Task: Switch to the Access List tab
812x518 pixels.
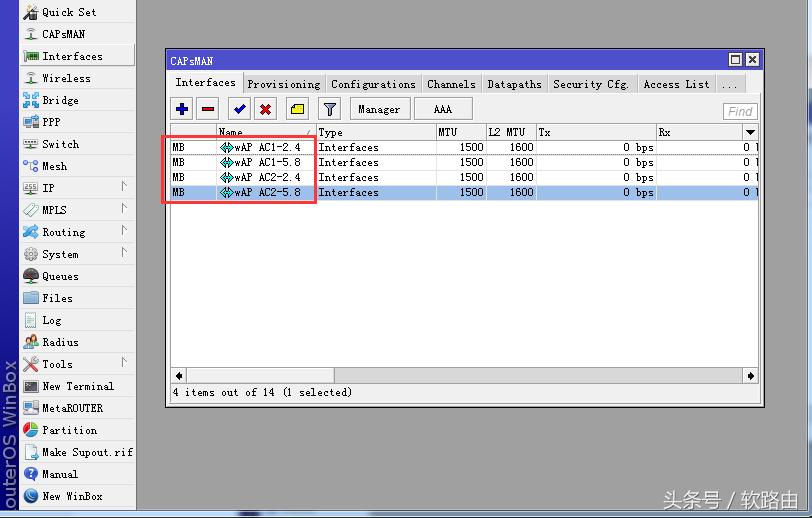Action: point(676,84)
